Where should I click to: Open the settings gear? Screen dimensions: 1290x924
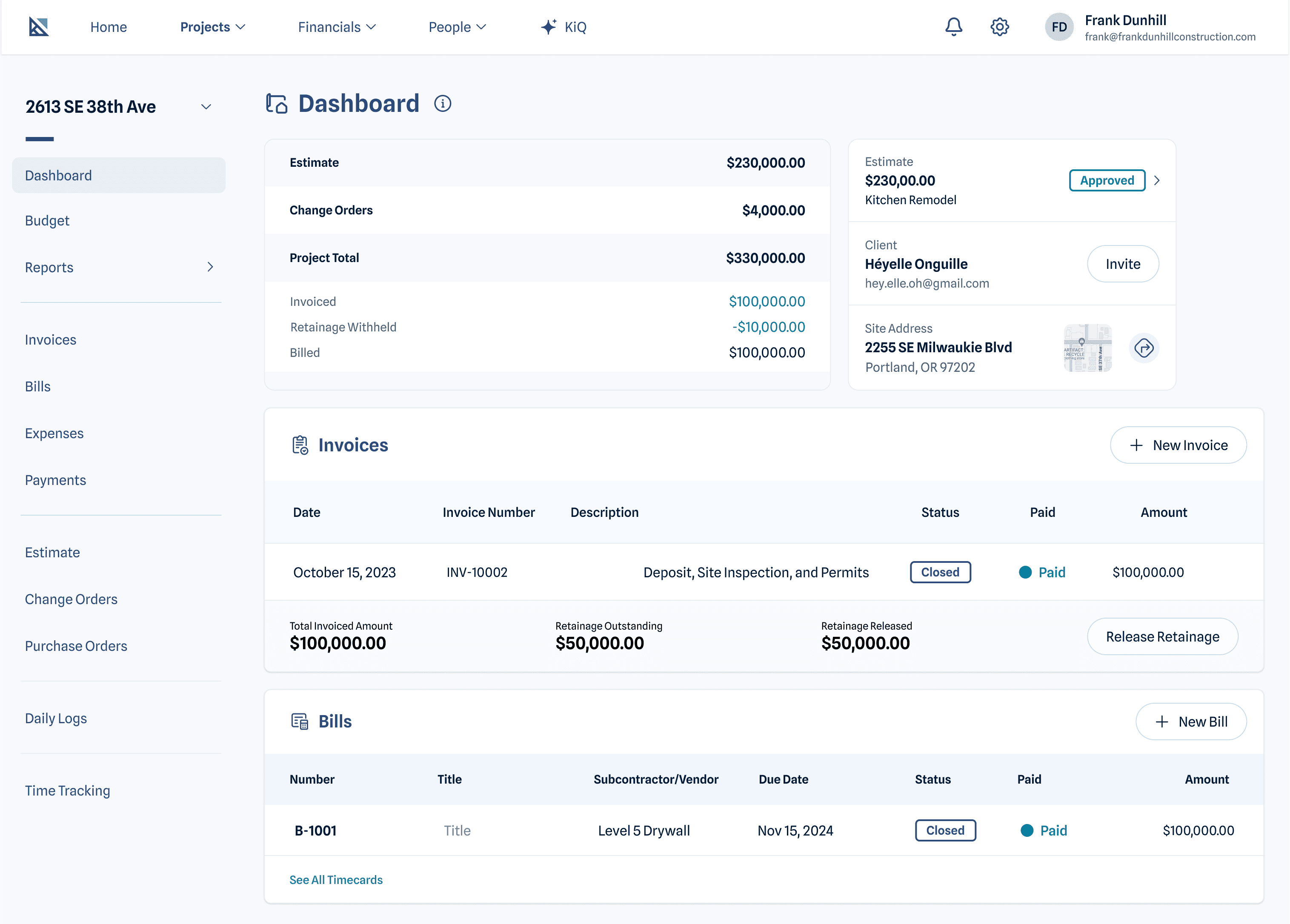[999, 27]
